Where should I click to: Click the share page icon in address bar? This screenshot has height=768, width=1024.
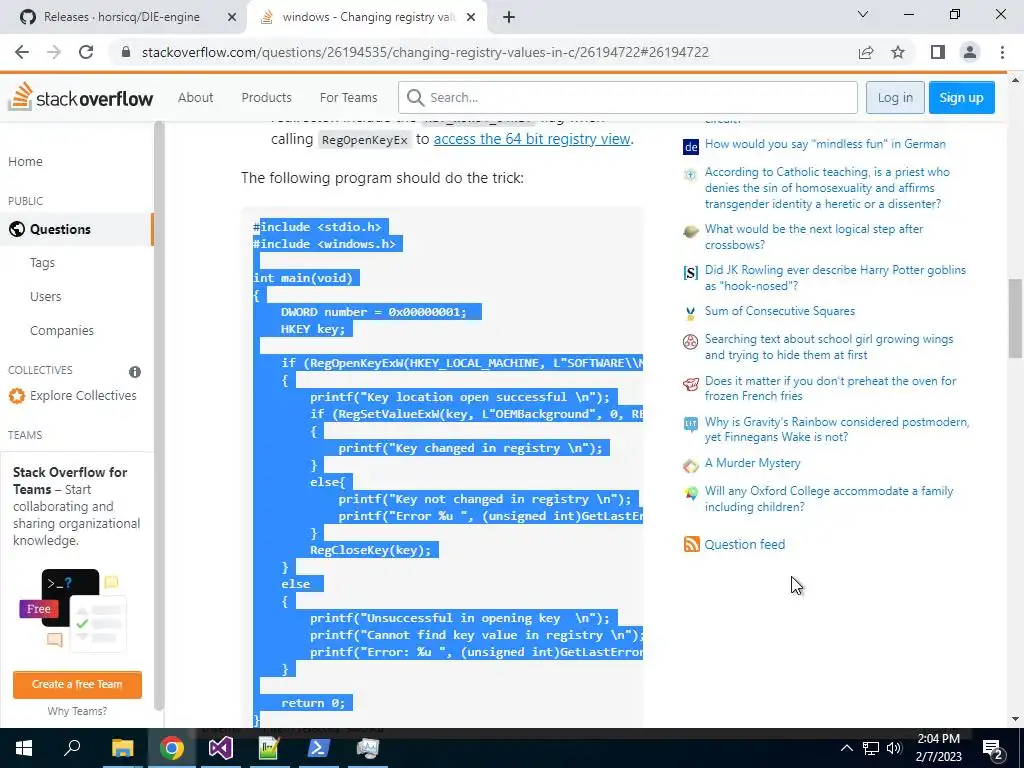pos(866,52)
